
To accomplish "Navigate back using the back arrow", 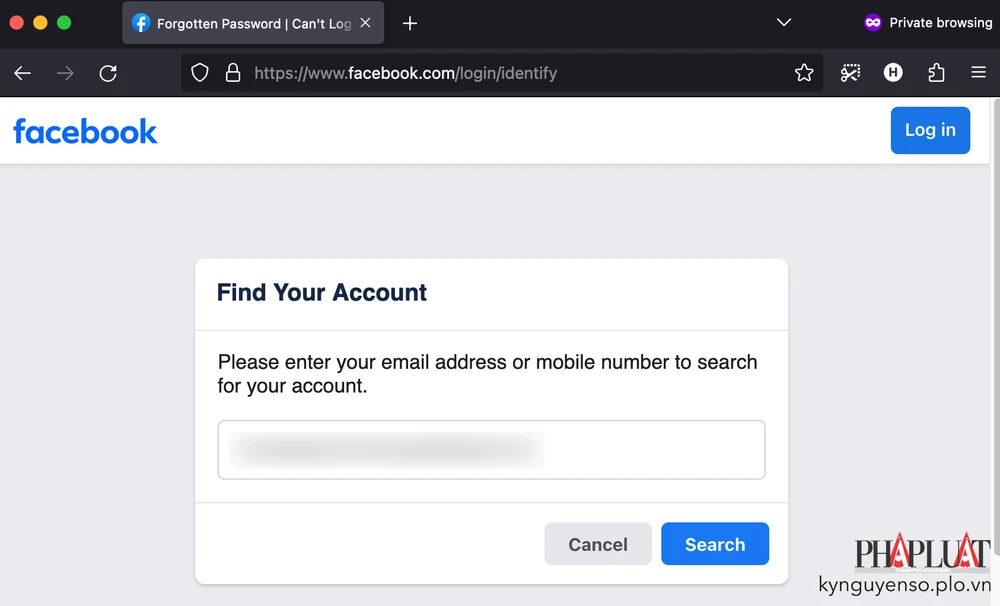I will tap(22, 72).
